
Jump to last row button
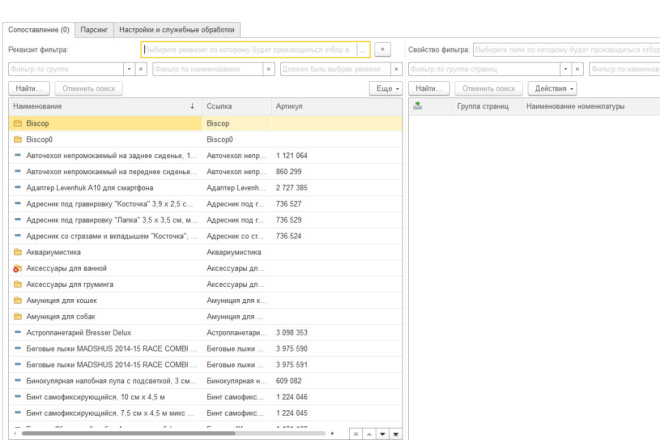click(x=396, y=434)
